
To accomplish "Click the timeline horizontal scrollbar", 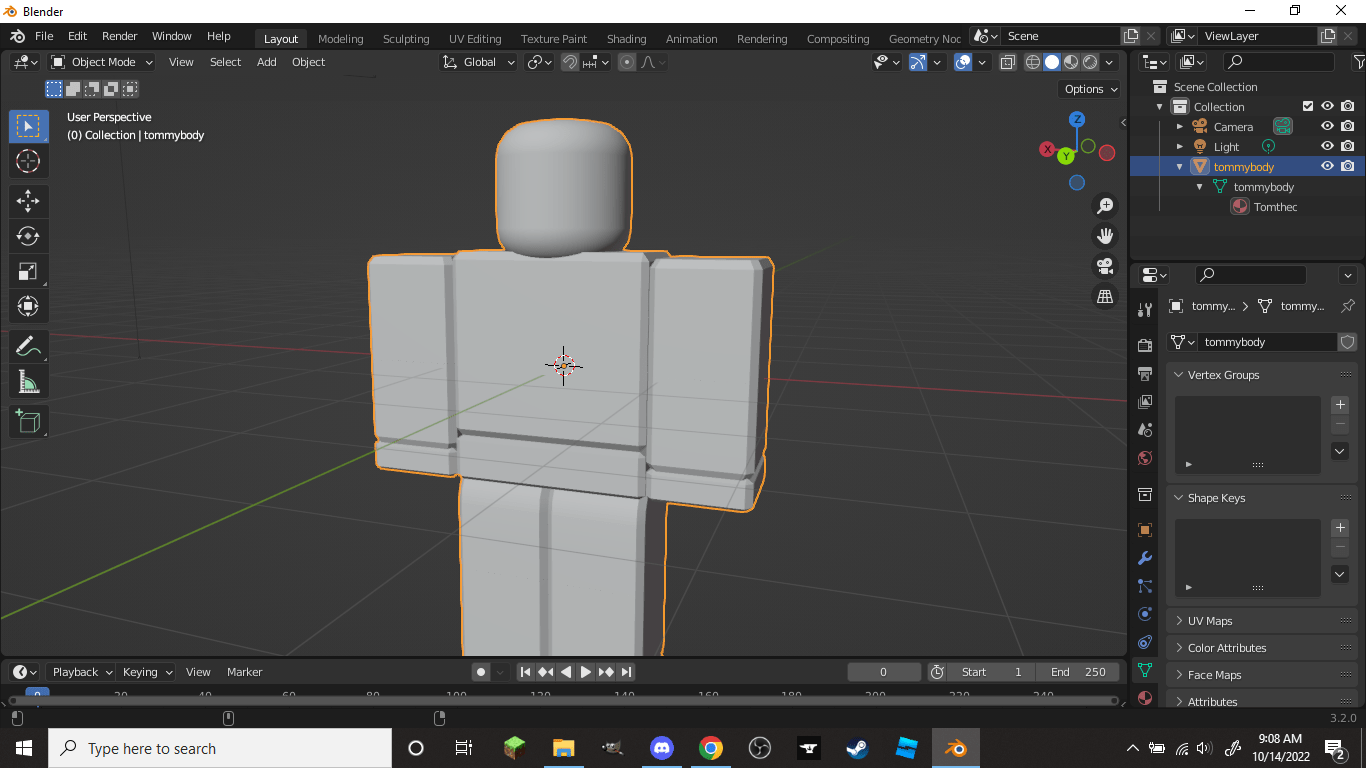I will (563, 700).
